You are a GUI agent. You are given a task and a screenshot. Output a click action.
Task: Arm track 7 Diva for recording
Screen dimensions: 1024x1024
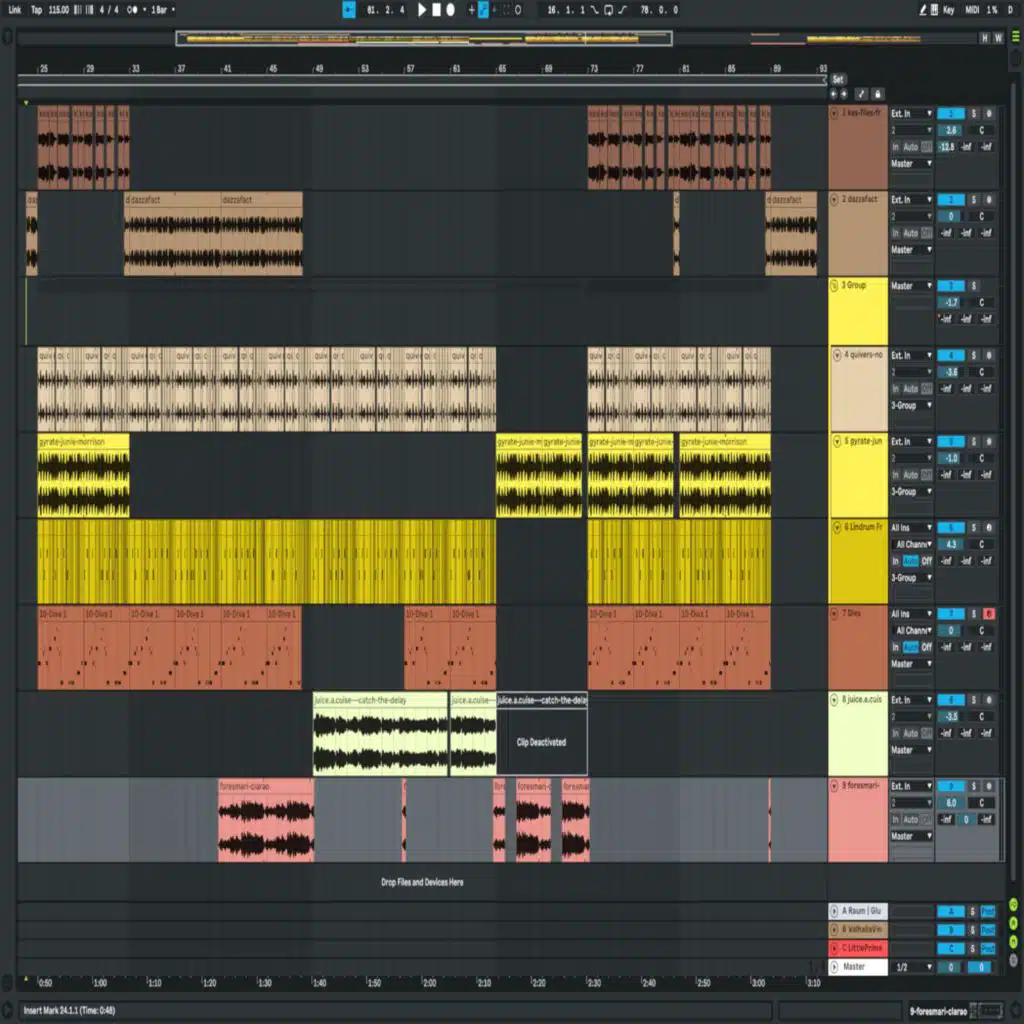click(988, 614)
